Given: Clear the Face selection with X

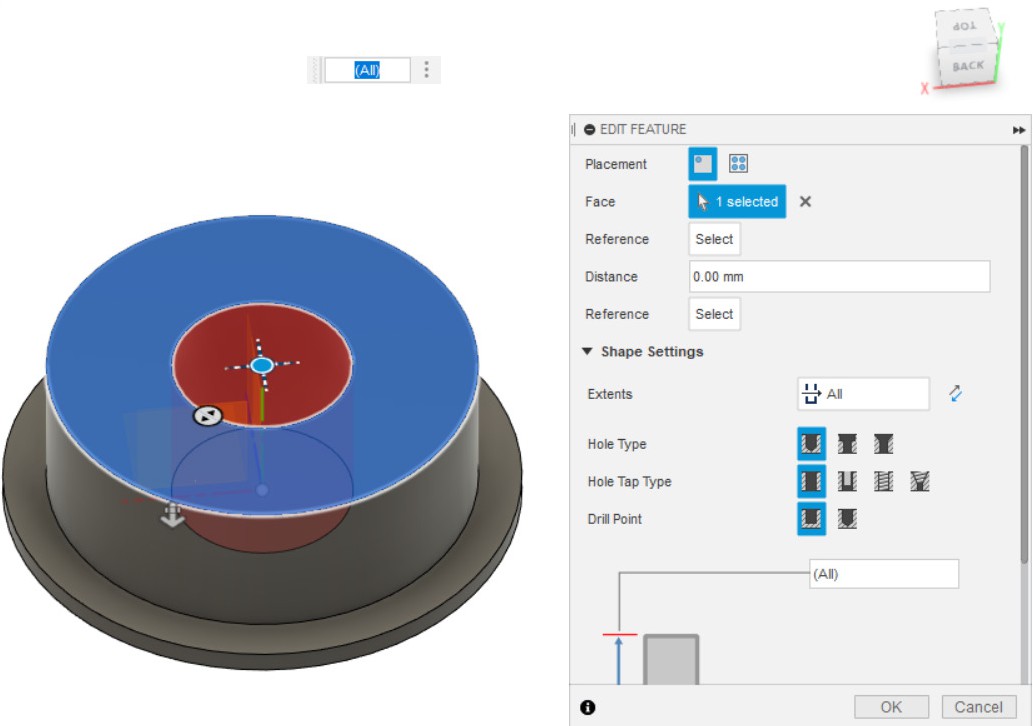Looking at the screenshot, I should click(x=805, y=202).
